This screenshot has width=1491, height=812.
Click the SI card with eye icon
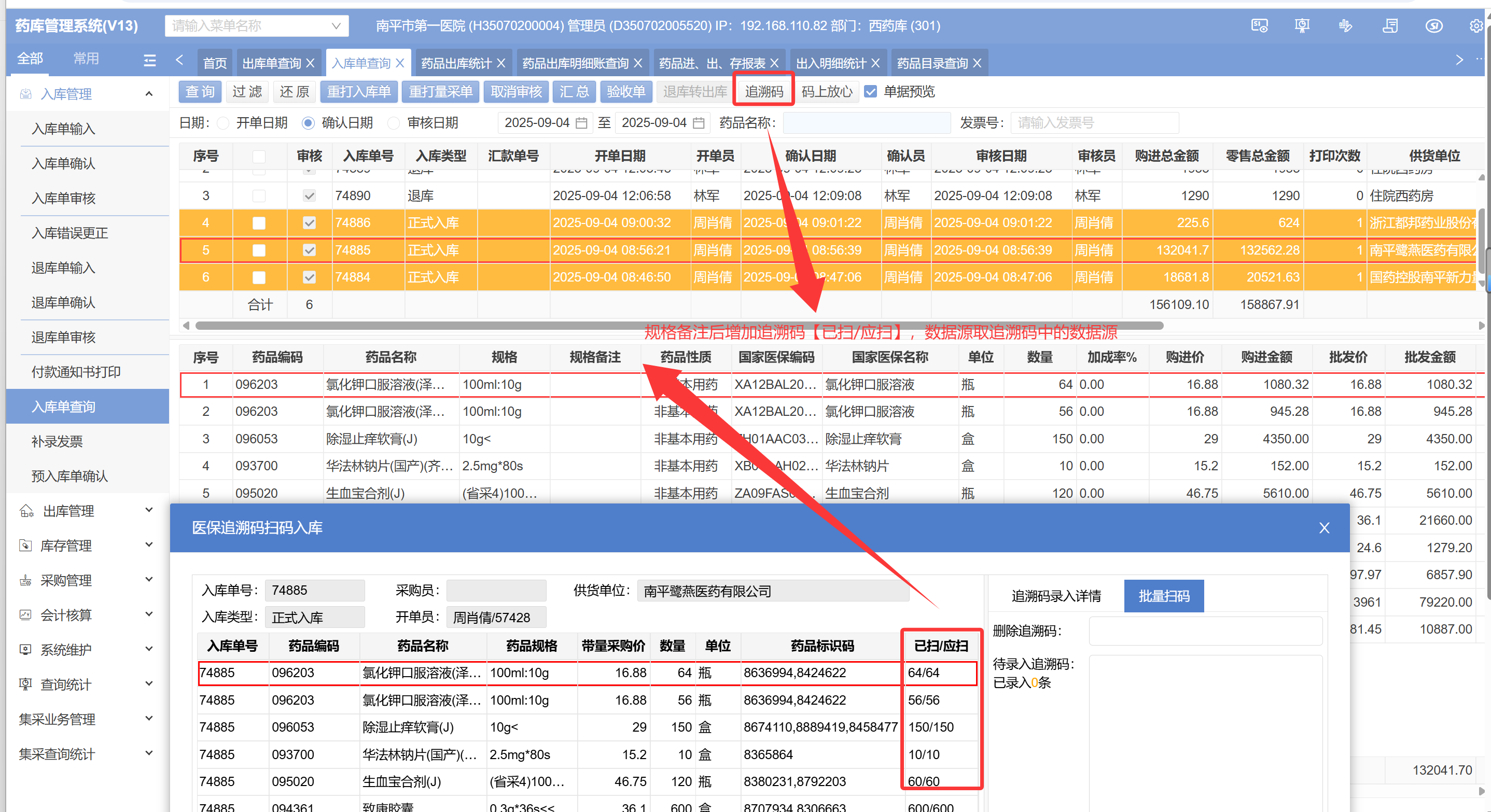click(x=1260, y=25)
